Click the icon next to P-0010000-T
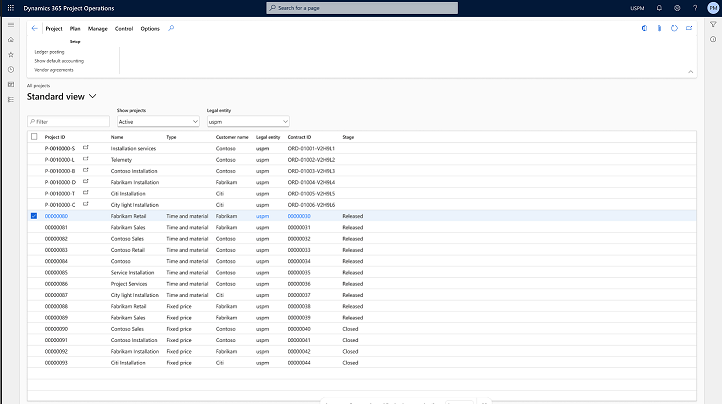This screenshot has width=722, height=404. point(86,193)
